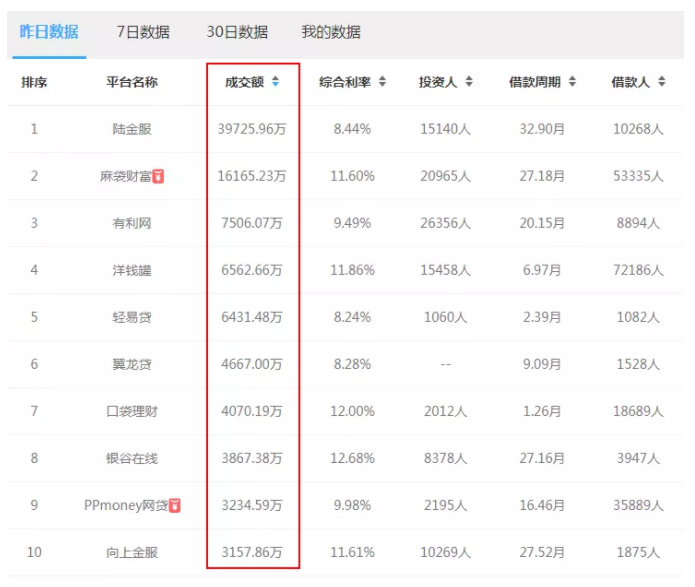Image resolution: width=695 pixels, height=587 pixels.
Task: Click the red badge icon beside PPmoney网贷
Action: coord(174,505)
